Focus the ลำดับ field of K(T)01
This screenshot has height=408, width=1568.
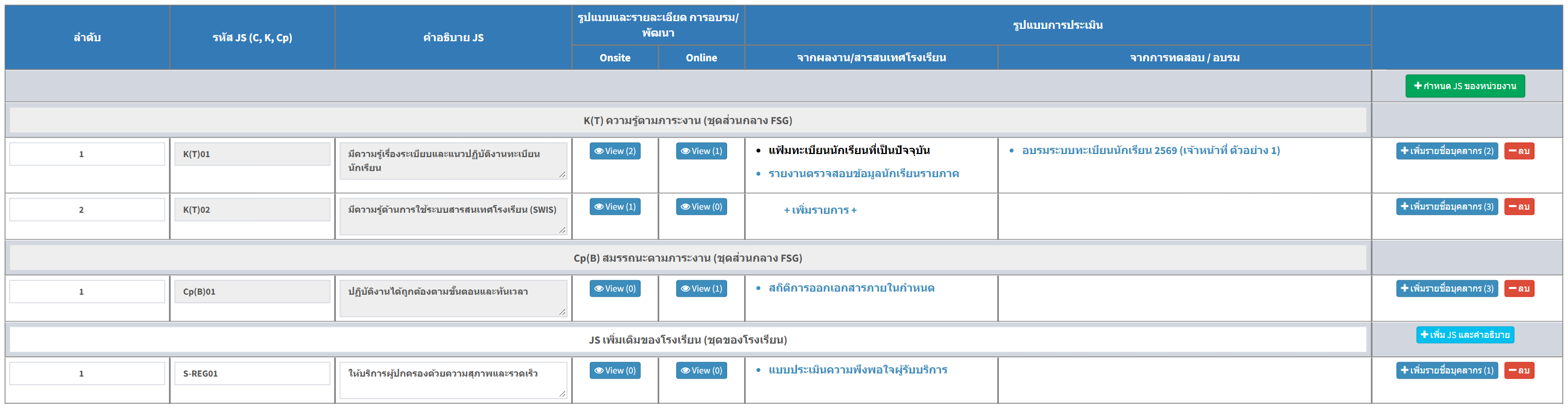coord(87,154)
